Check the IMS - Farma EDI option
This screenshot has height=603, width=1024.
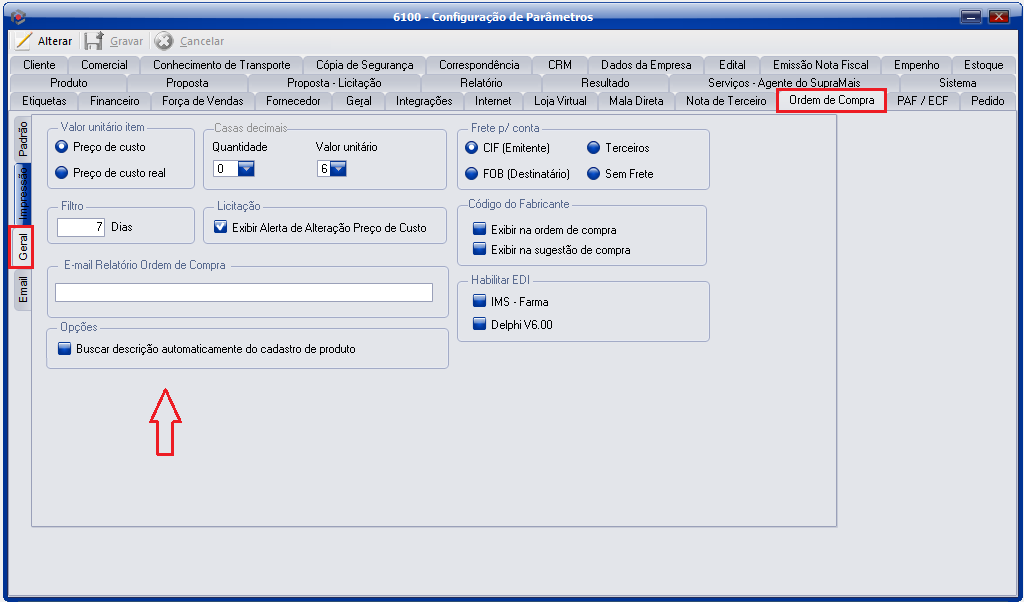coord(479,301)
